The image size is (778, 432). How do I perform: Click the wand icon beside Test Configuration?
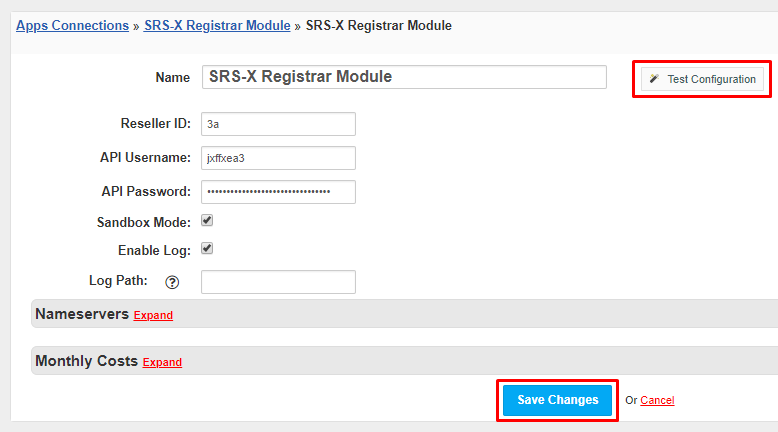pyautogui.click(x=654, y=78)
